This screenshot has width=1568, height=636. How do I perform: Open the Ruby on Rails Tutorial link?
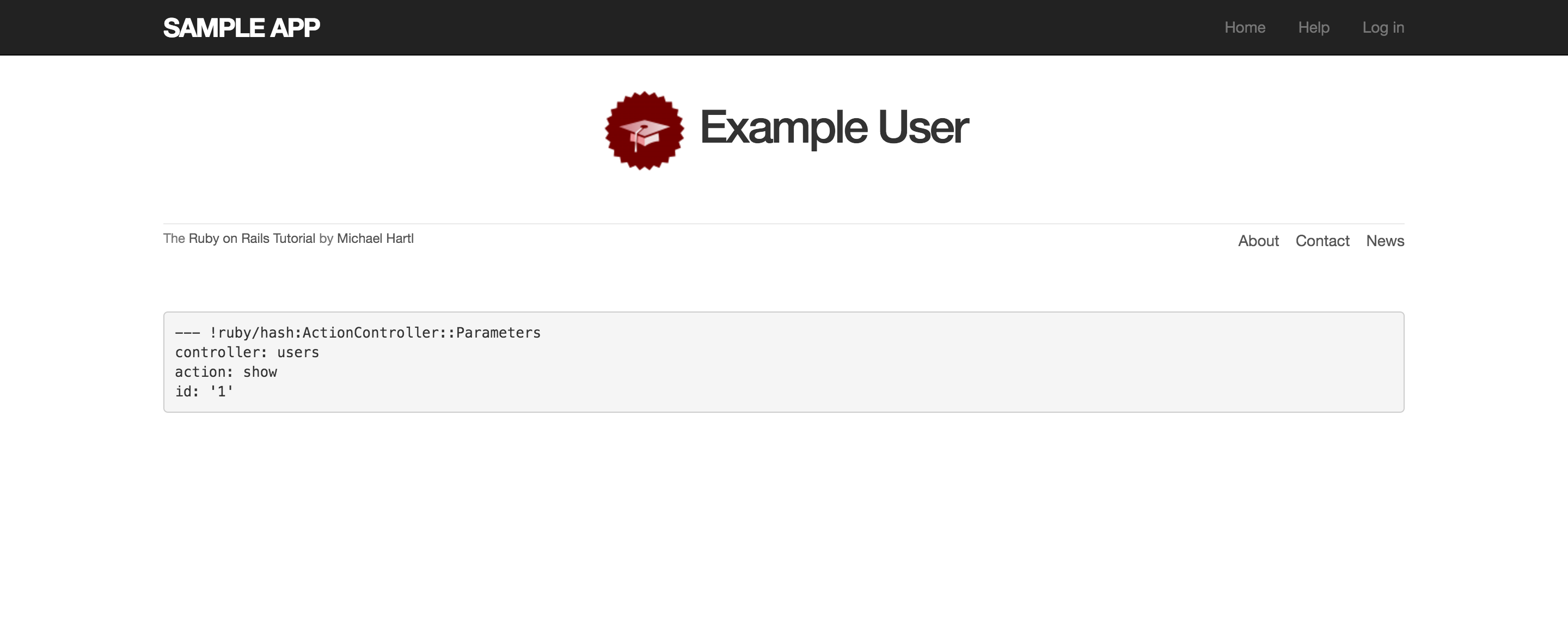pyautogui.click(x=252, y=238)
